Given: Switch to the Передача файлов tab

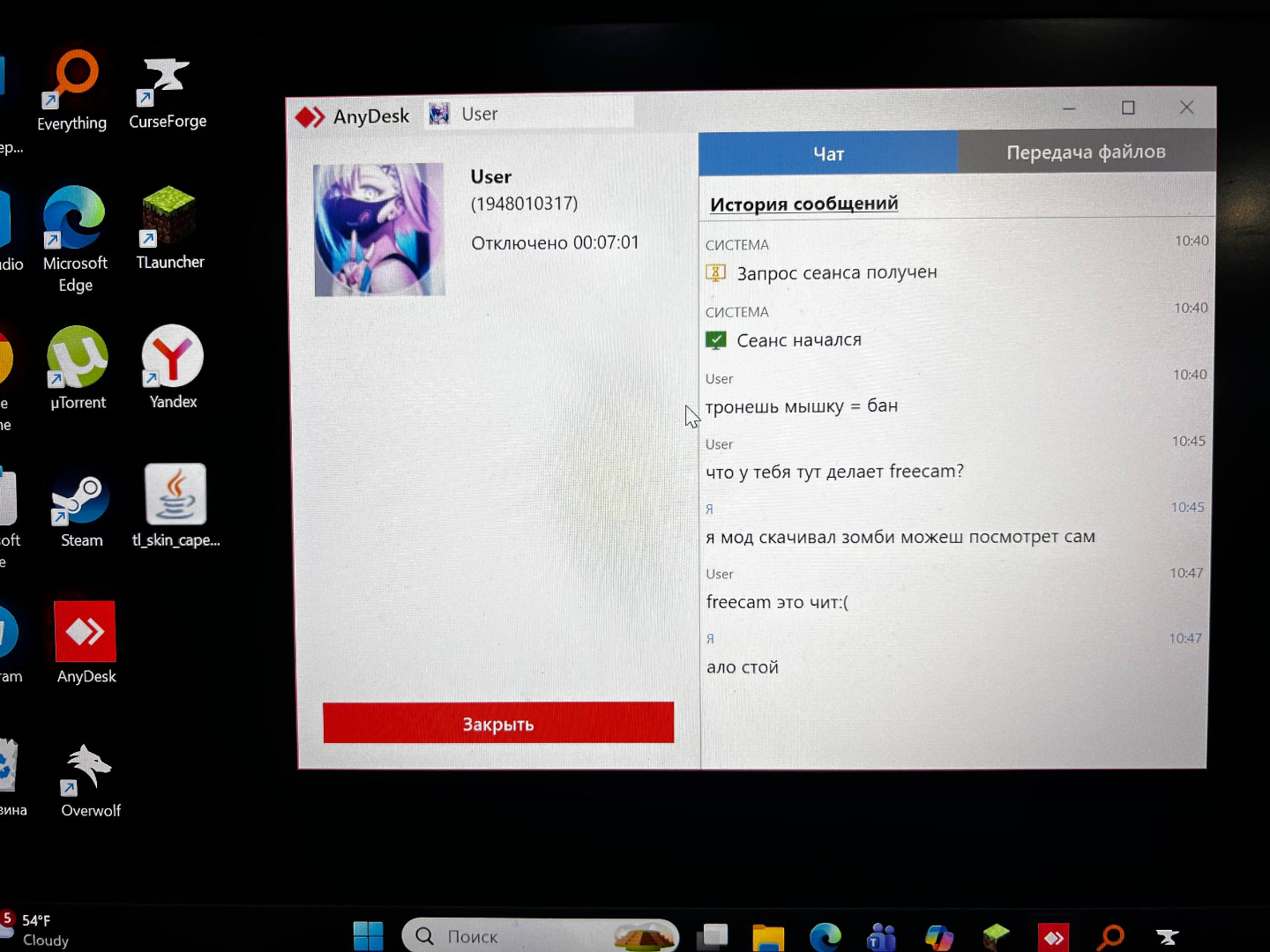Looking at the screenshot, I should 1086,152.
